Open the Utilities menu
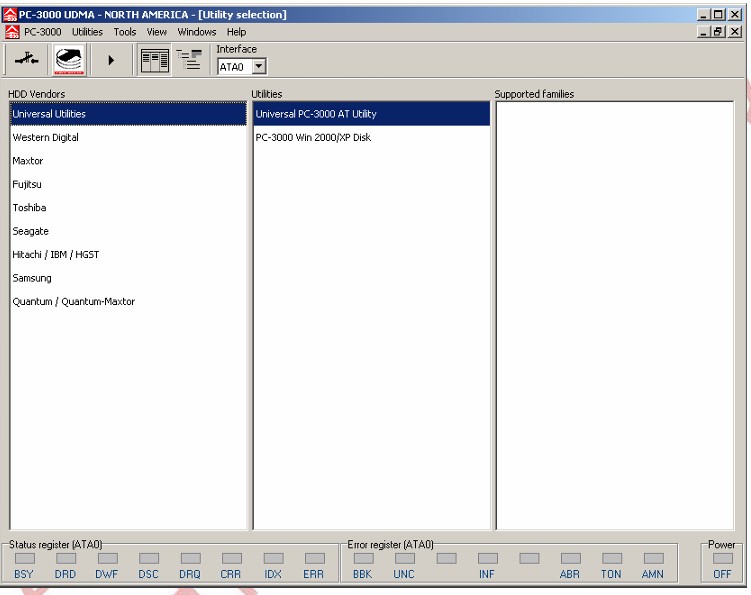This screenshot has width=751, height=595. click(87, 32)
